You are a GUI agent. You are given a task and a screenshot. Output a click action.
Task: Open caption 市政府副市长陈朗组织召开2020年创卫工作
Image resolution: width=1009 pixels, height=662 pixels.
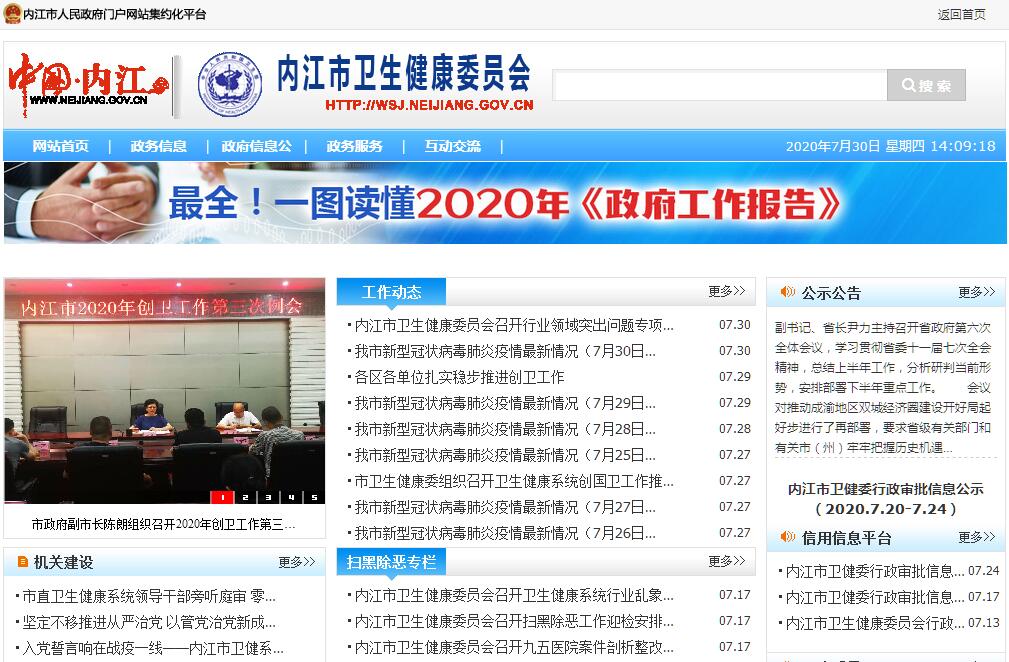click(x=163, y=524)
